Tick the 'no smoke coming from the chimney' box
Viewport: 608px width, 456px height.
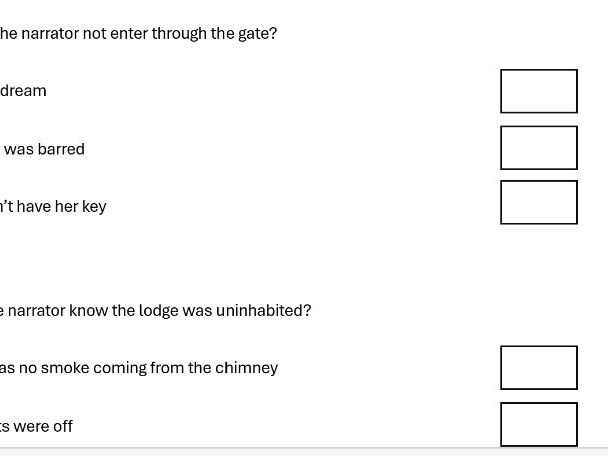[x=539, y=367]
